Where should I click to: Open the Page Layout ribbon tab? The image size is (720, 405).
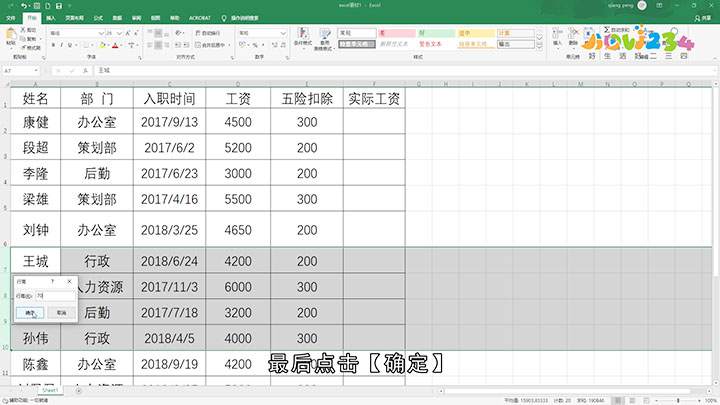(x=74, y=18)
